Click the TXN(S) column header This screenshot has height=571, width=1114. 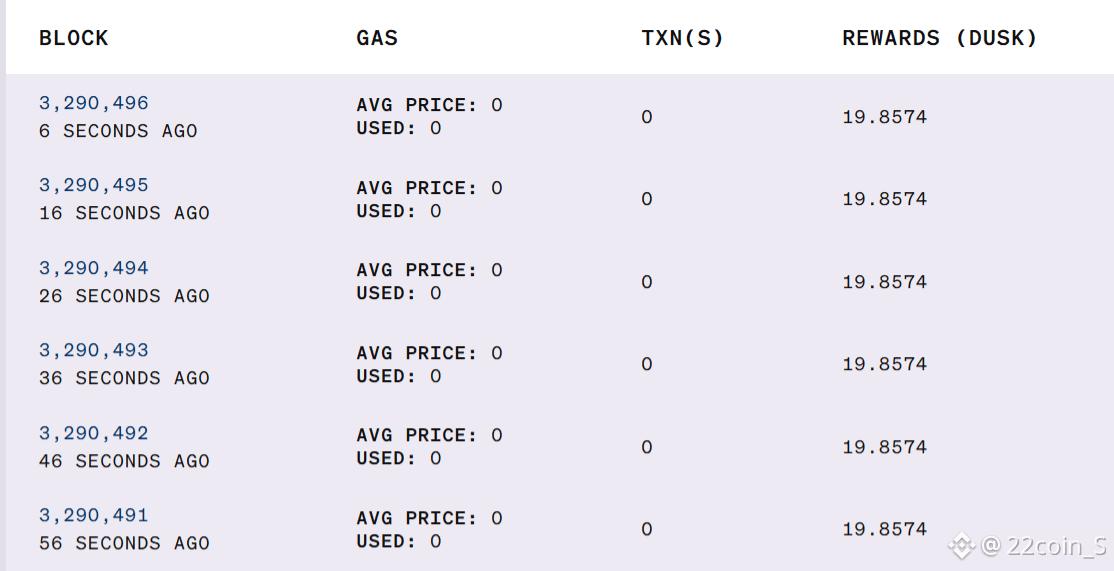click(682, 38)
